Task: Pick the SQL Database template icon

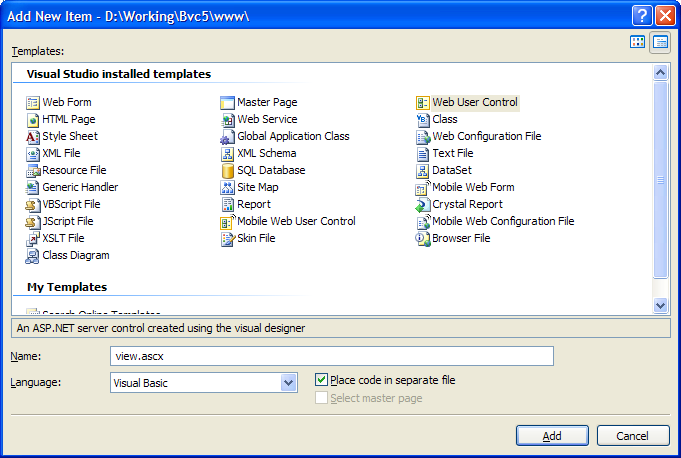Action: pos(227,171)
